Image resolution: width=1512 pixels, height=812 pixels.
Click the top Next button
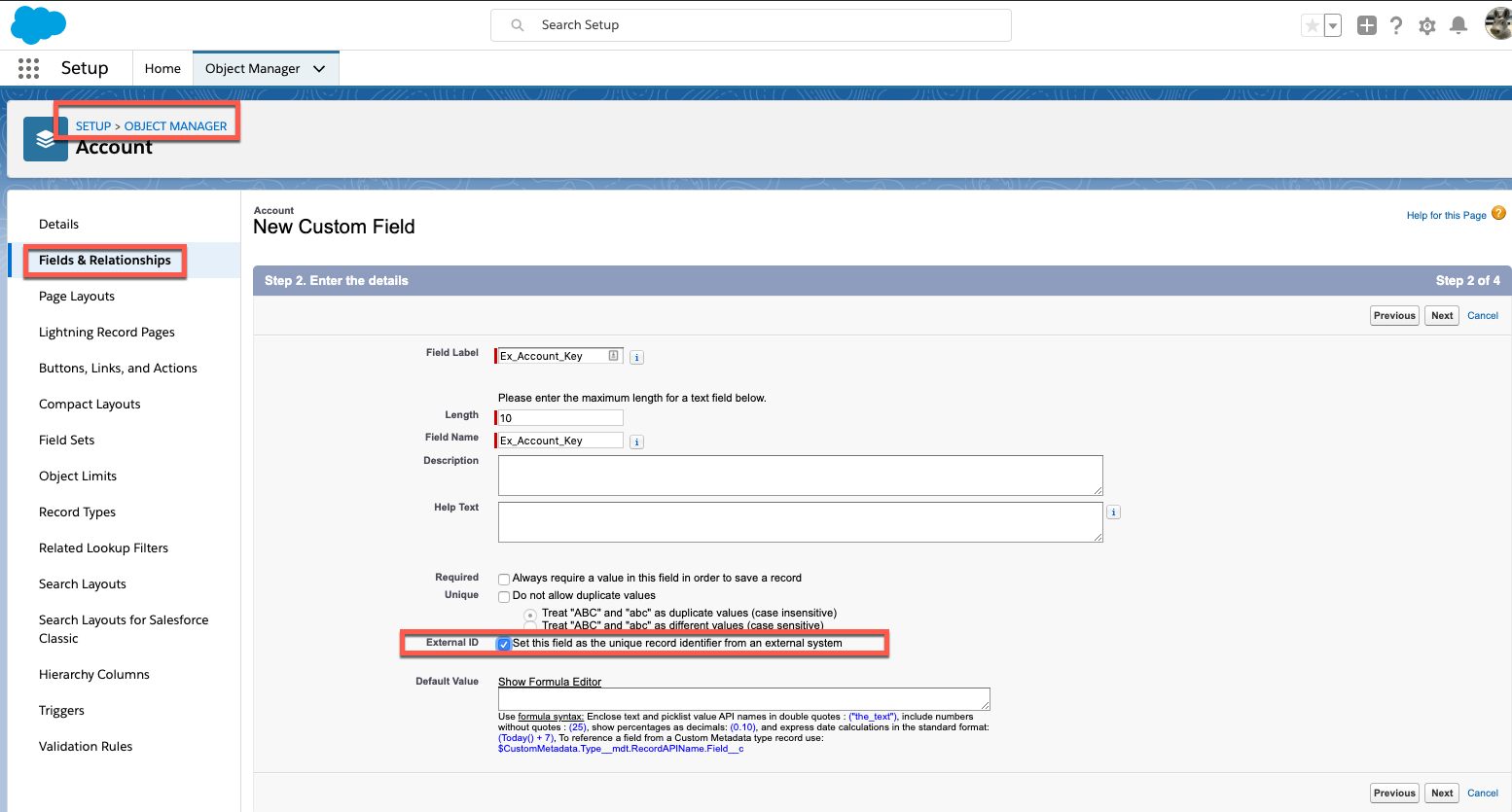[1442, 315]
